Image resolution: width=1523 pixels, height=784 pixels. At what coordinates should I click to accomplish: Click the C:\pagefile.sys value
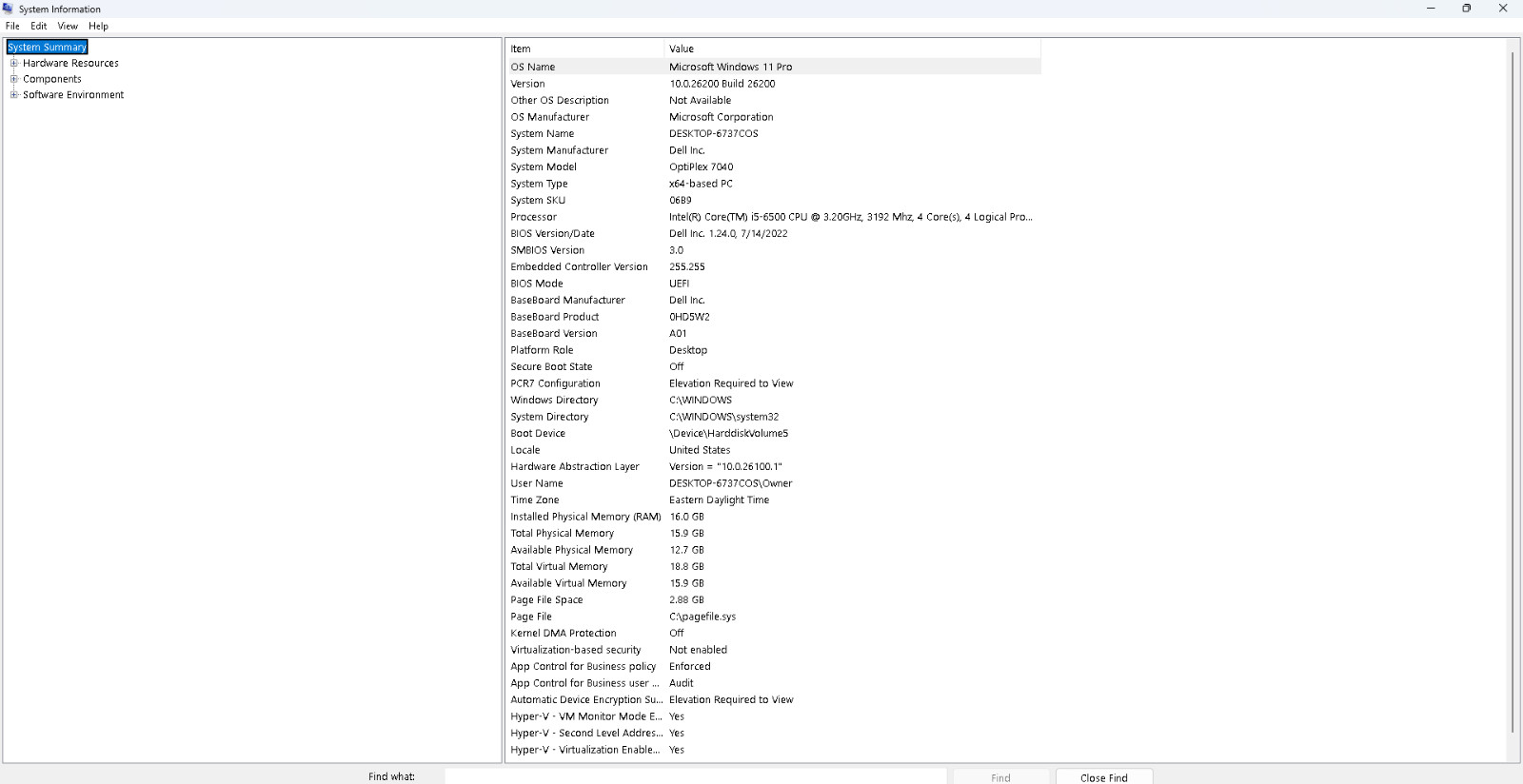(x=702, y=617)
